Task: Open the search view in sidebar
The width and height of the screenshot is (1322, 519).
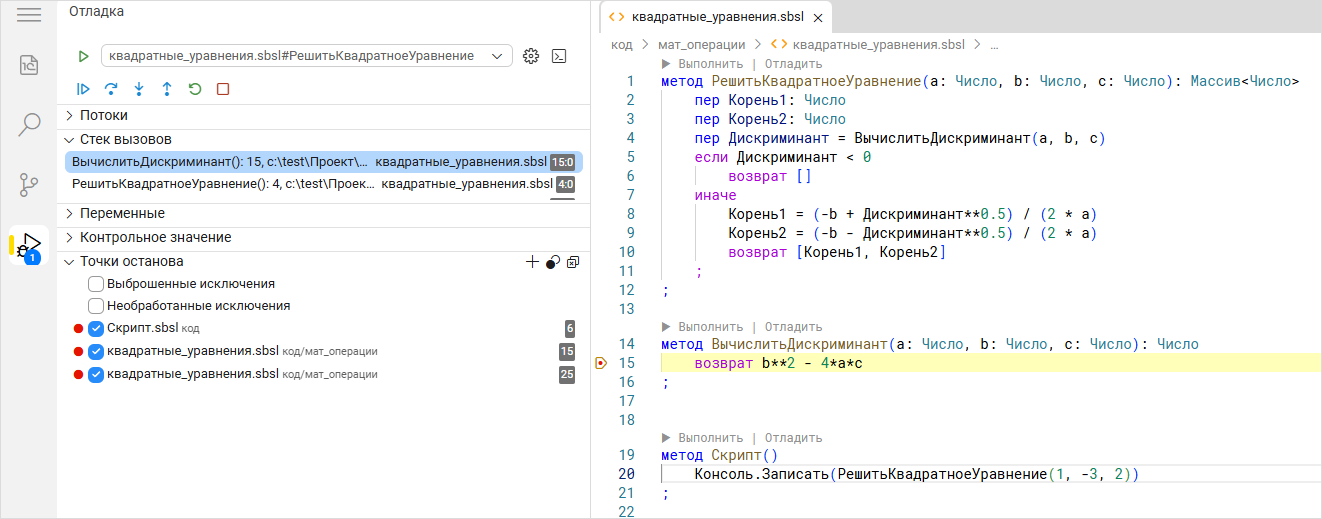Action: pyautogui.click(x=30, y=124)
